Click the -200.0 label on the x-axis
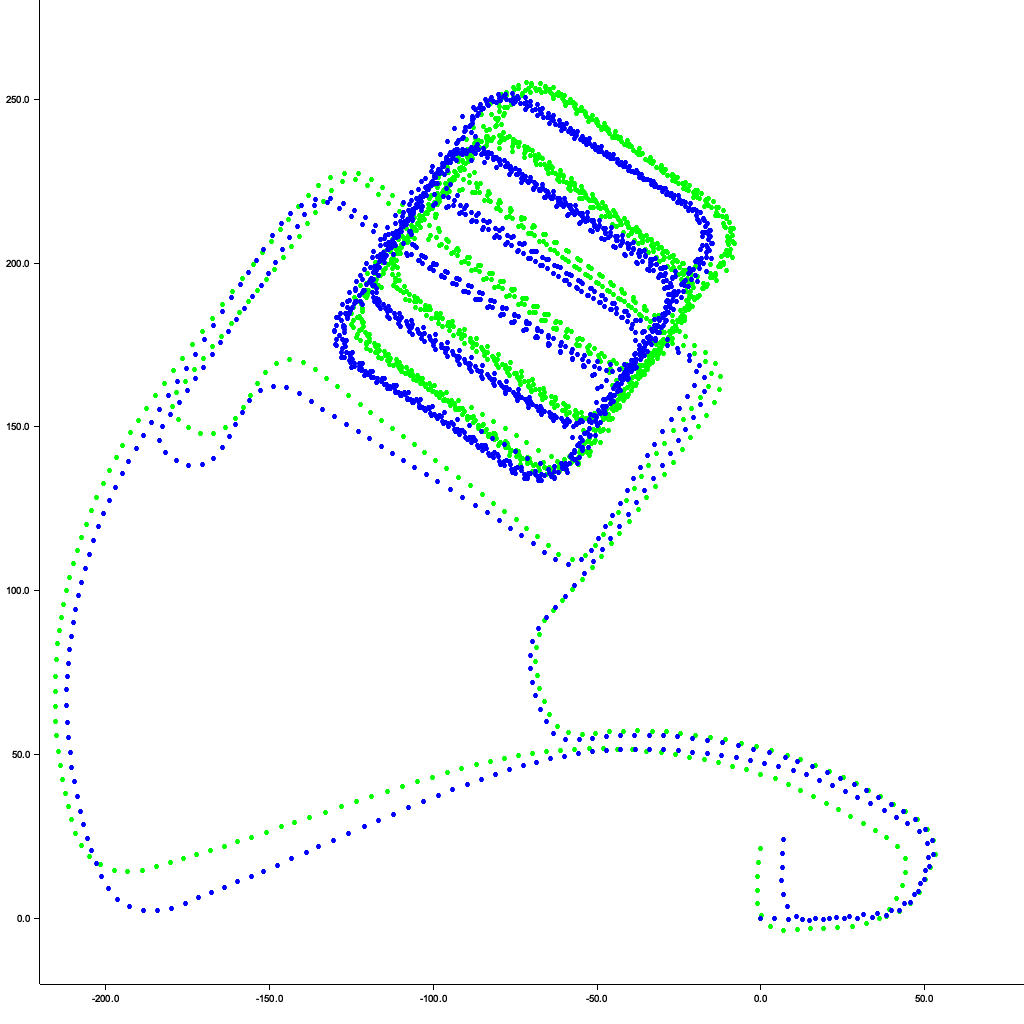 pos(105,998)
